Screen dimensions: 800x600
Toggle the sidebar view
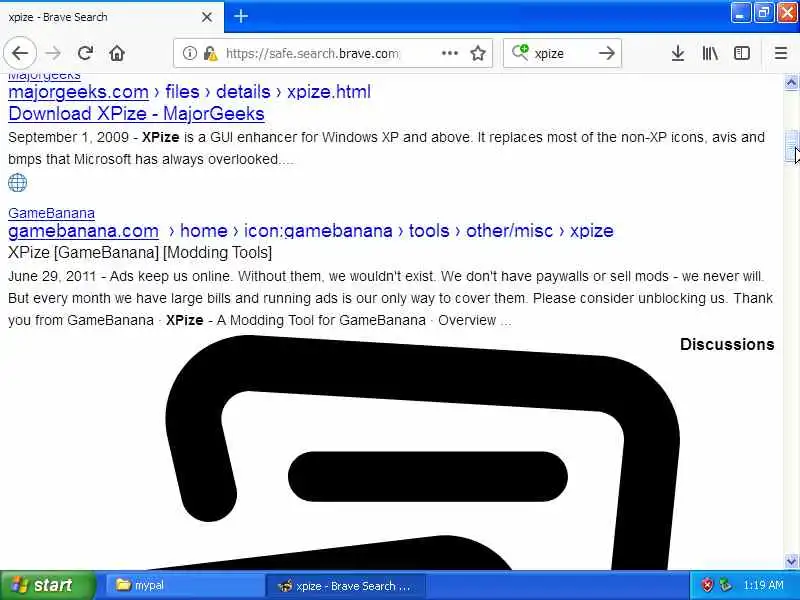pos(742,53)
